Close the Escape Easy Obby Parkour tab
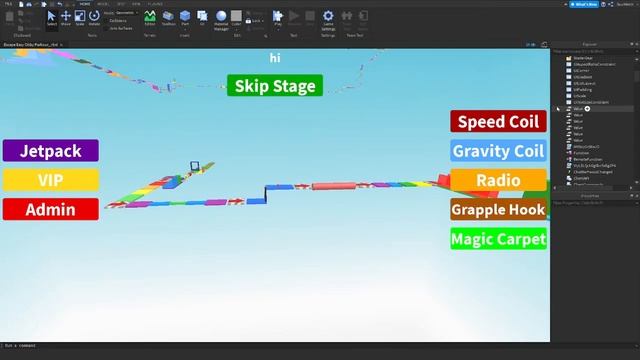 (62, 44)
